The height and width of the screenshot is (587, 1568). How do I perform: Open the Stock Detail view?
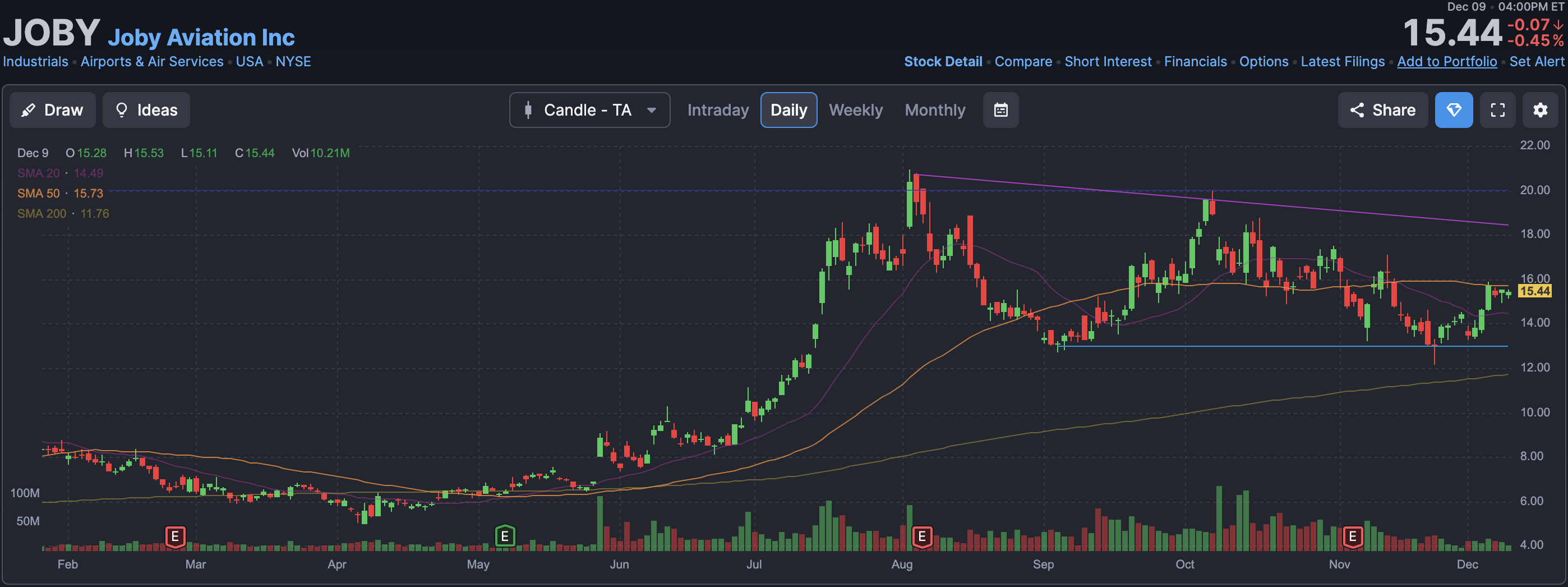(943, 62)
